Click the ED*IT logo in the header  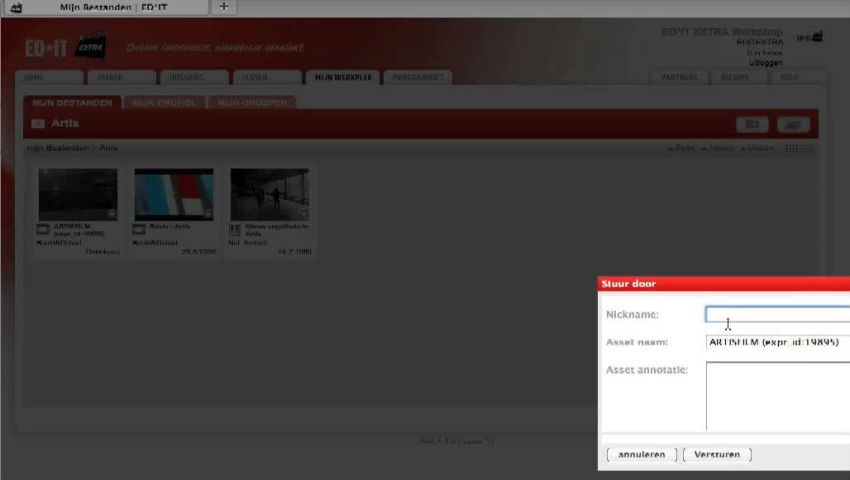[46, 48]
